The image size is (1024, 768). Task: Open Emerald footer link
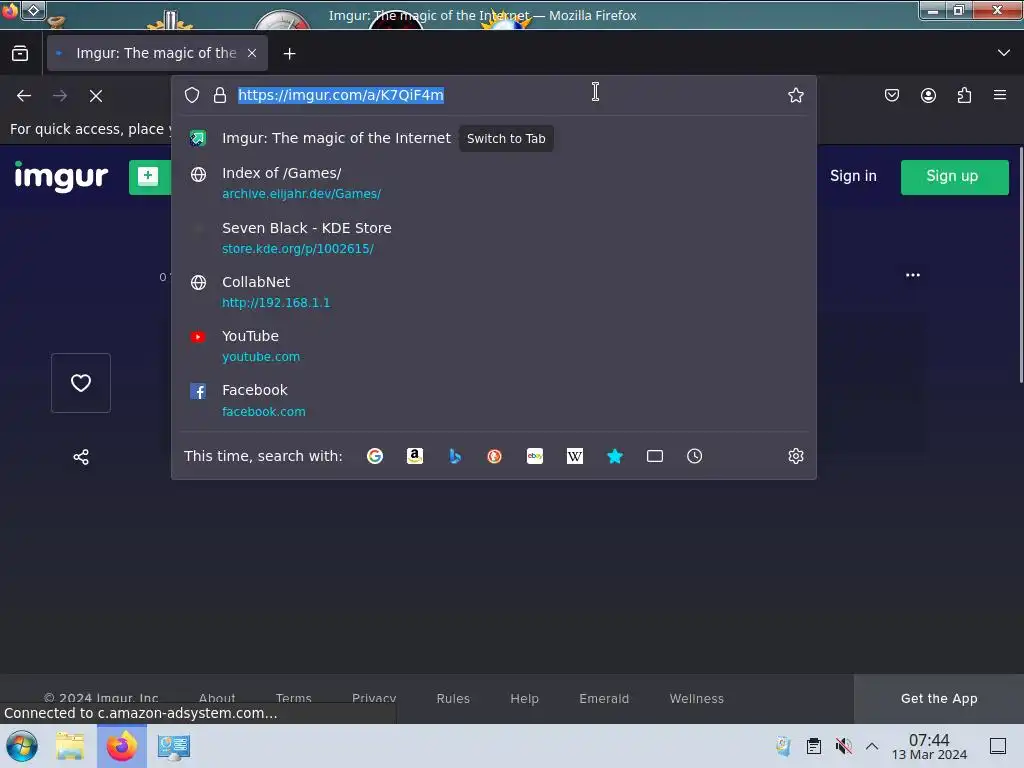604,698
